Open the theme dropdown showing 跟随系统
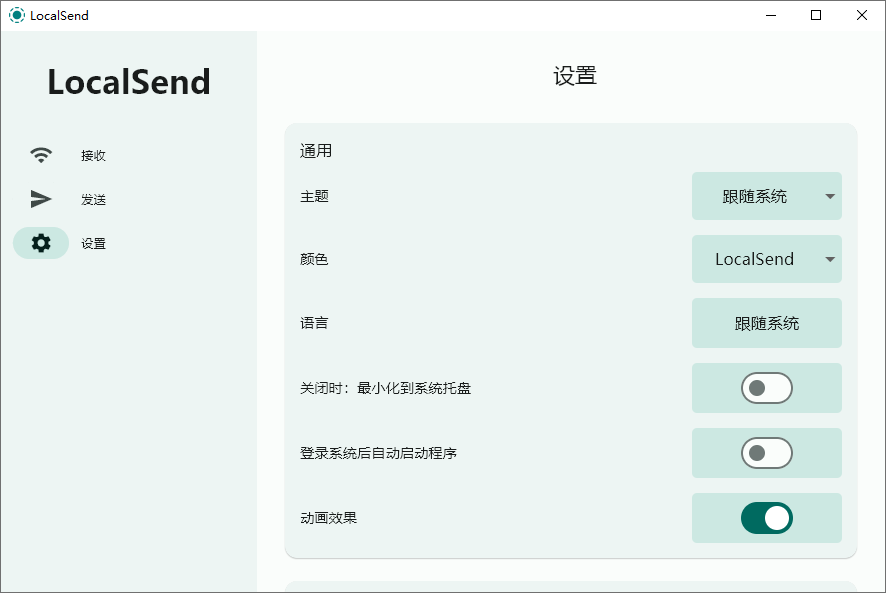Screen dimensions: 886x593 point(767,196)
